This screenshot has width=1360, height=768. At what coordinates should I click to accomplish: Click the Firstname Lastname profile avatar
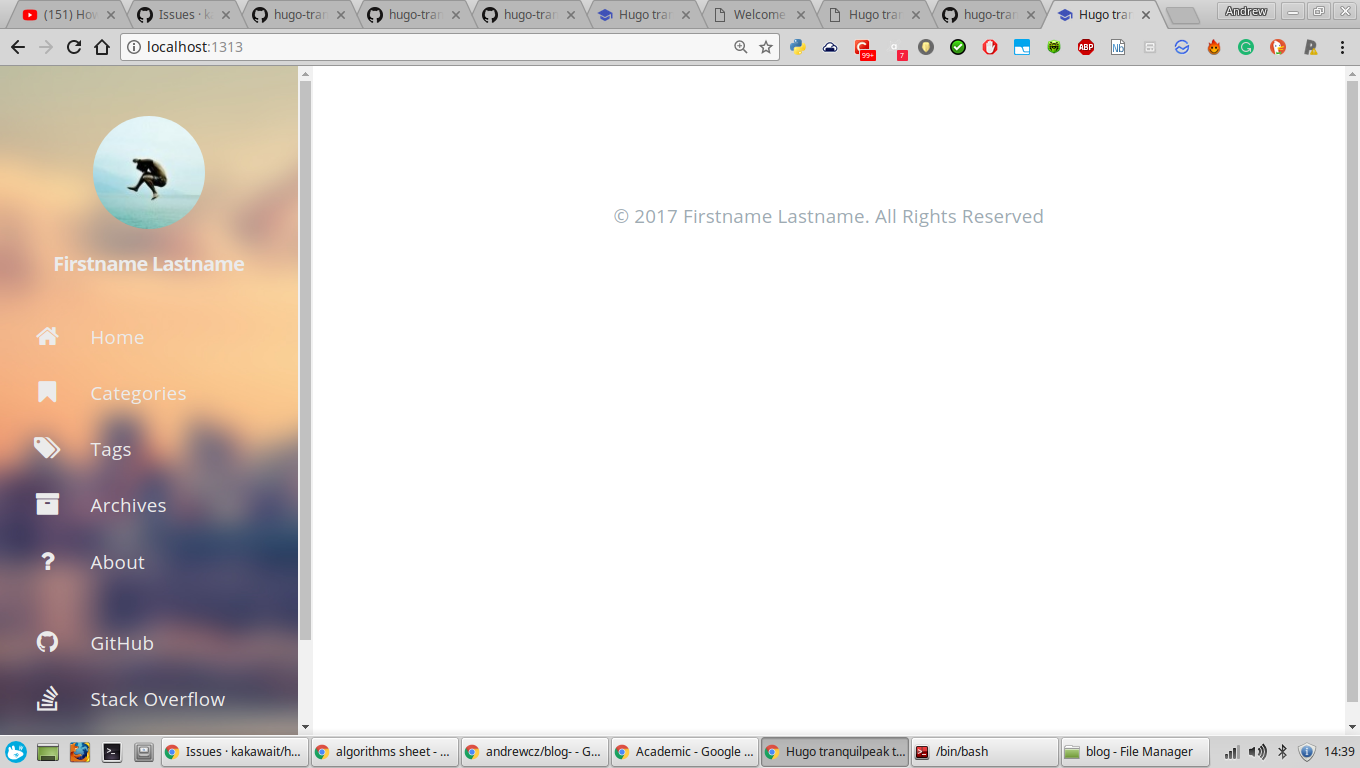pos(148,172)
